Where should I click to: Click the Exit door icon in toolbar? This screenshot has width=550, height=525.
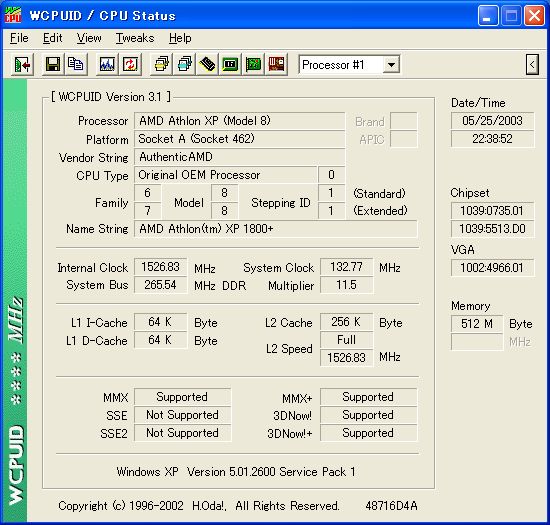tap(22, 65)
